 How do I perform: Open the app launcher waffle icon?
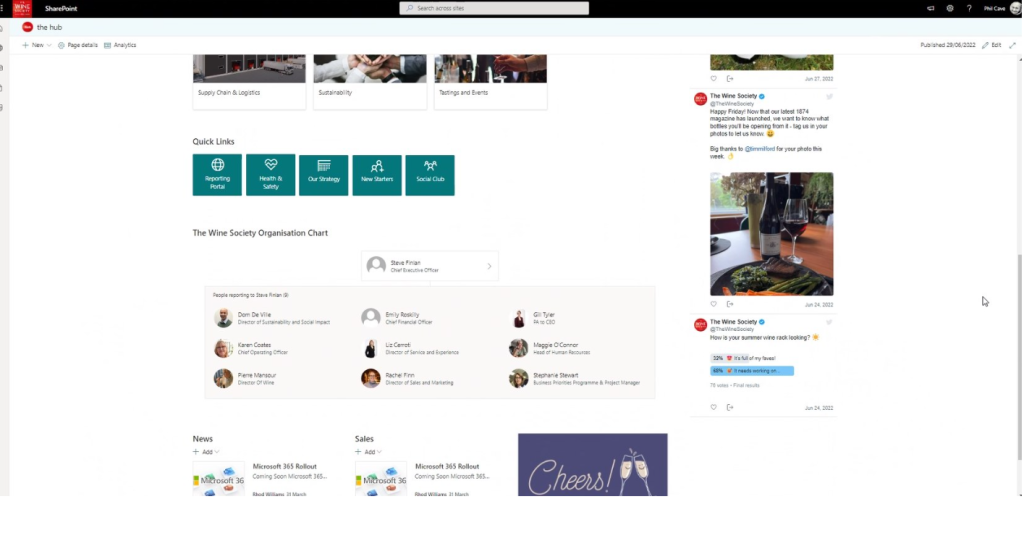point(3,8)
